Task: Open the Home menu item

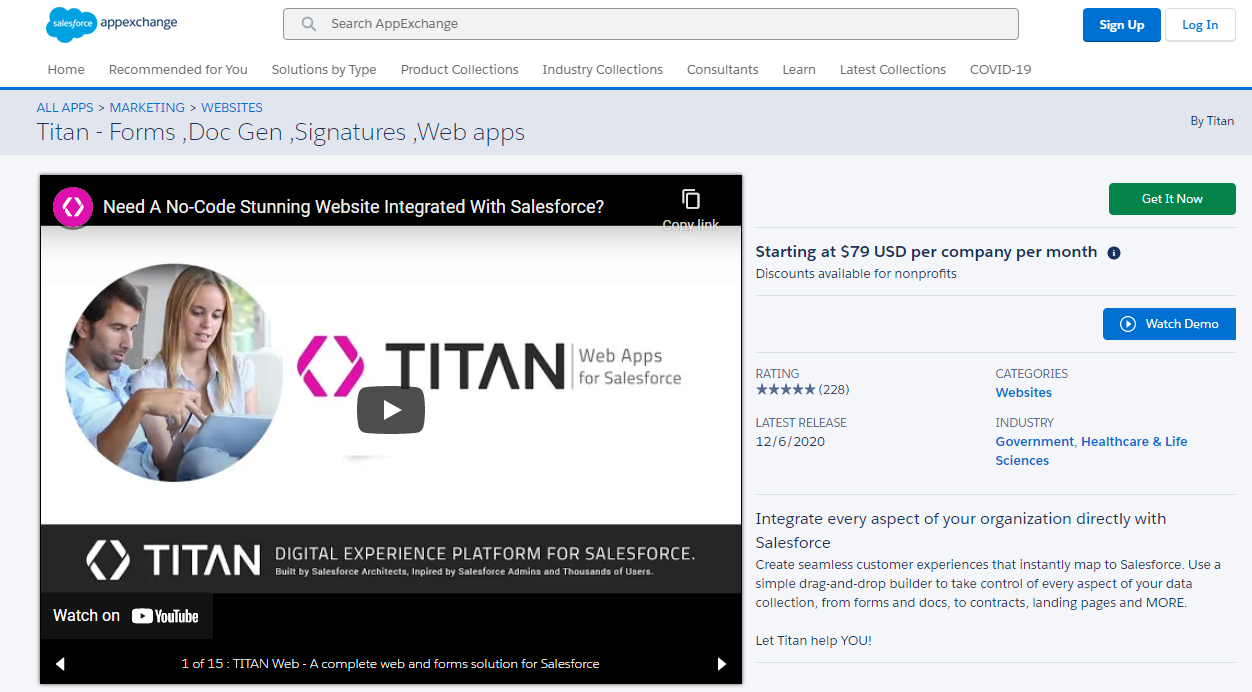Action: [66, 70]
